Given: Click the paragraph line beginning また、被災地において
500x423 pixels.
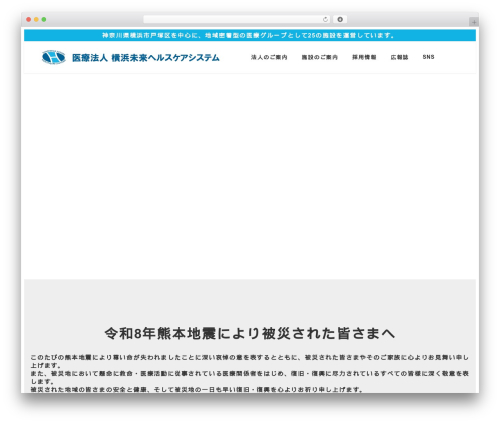Looking at the screenshot, I should pyautogui.click(x=250, y=377).
